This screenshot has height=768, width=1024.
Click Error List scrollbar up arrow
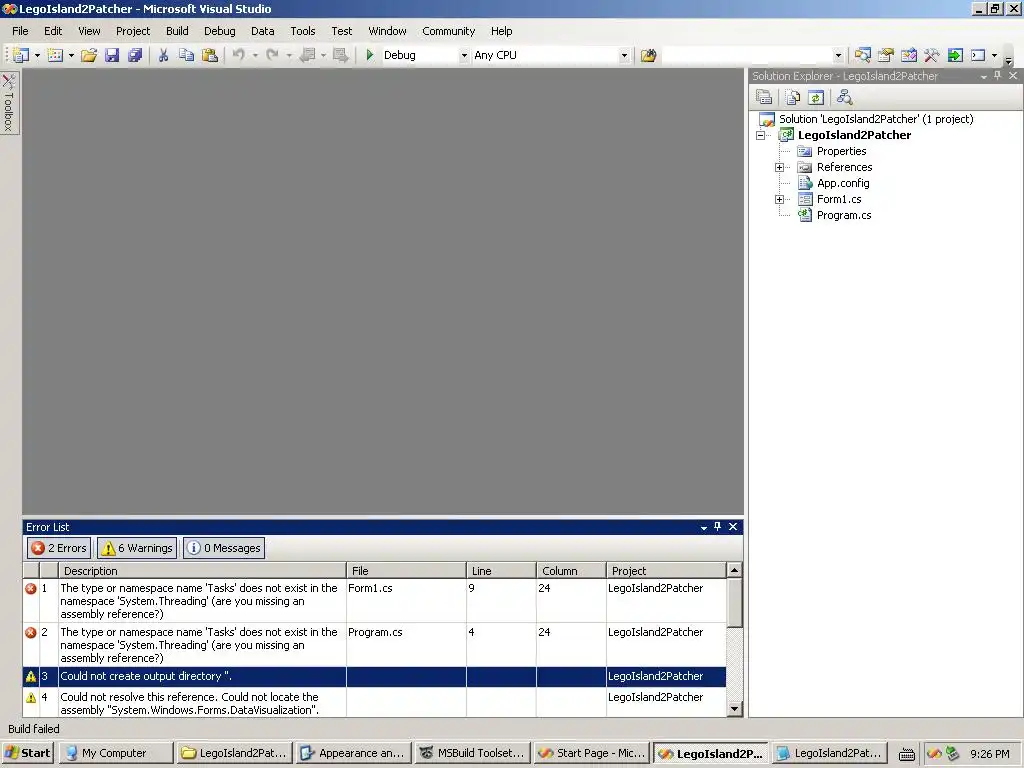click(734, 570)
